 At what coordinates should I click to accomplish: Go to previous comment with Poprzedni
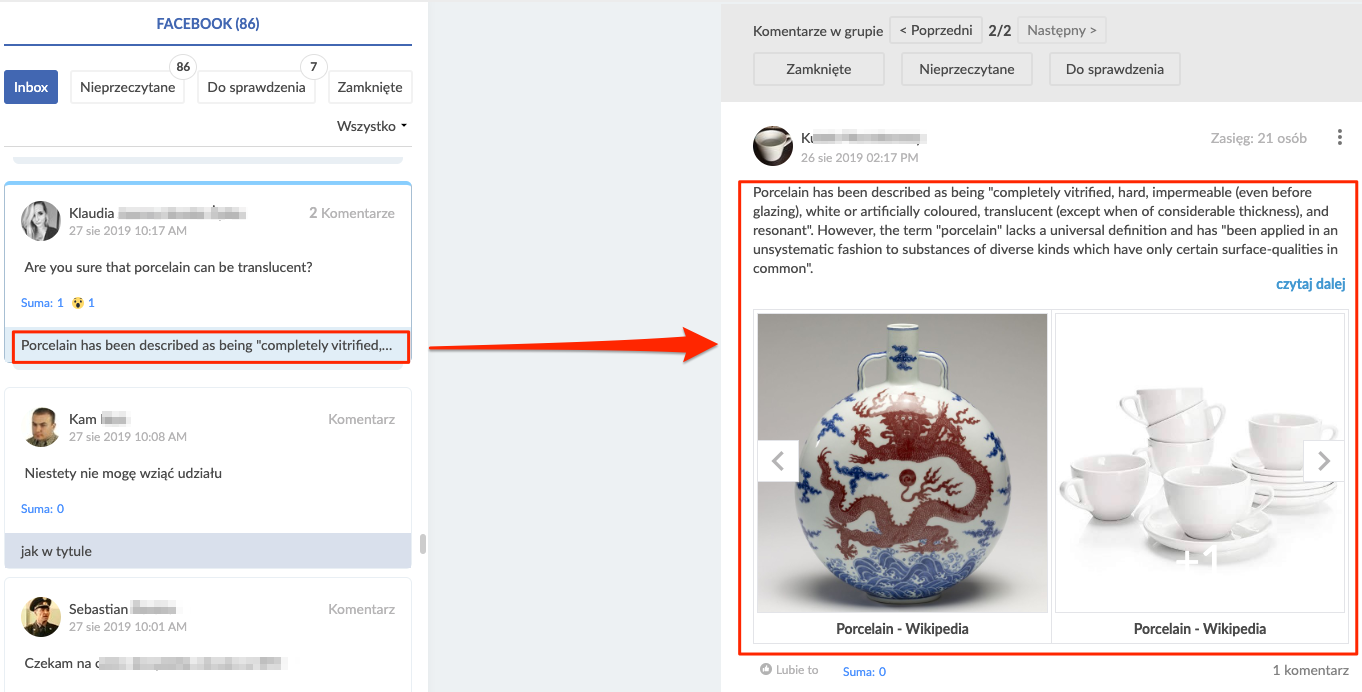[936, 30]
